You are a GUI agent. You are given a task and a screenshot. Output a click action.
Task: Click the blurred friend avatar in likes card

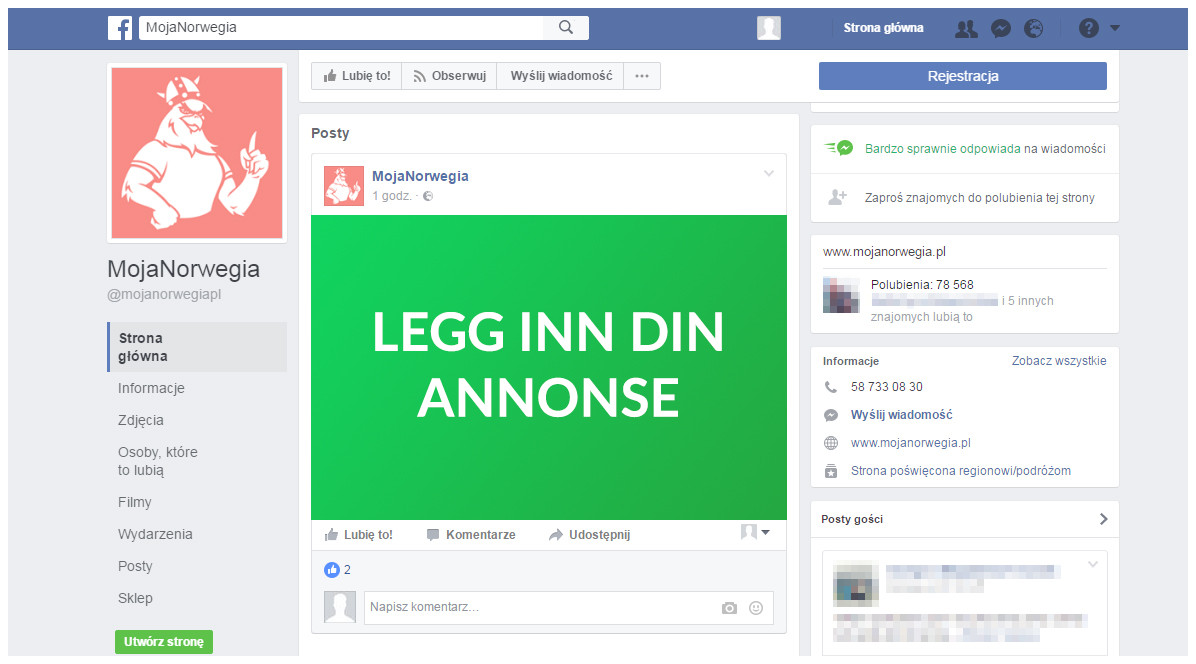coord(841,295)
